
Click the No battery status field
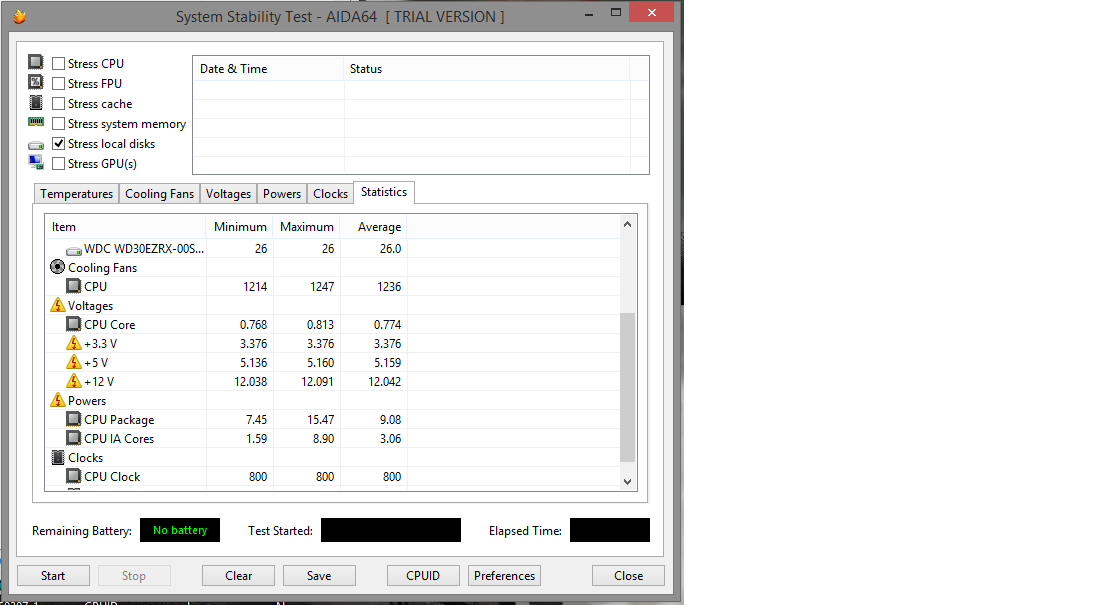pos(180,530)
